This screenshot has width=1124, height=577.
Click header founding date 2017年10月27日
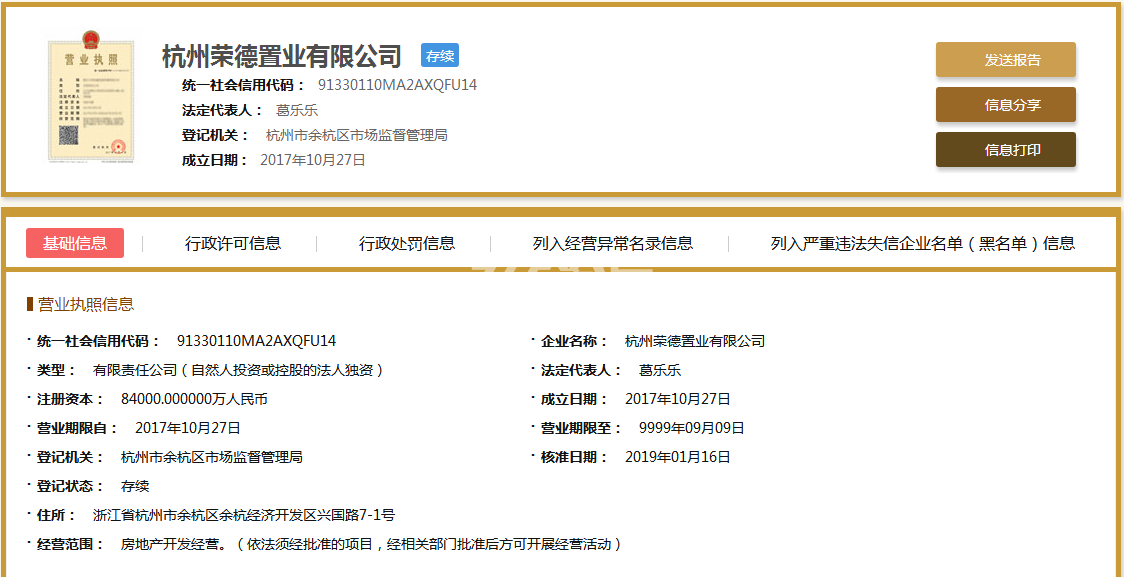[313, 160]
